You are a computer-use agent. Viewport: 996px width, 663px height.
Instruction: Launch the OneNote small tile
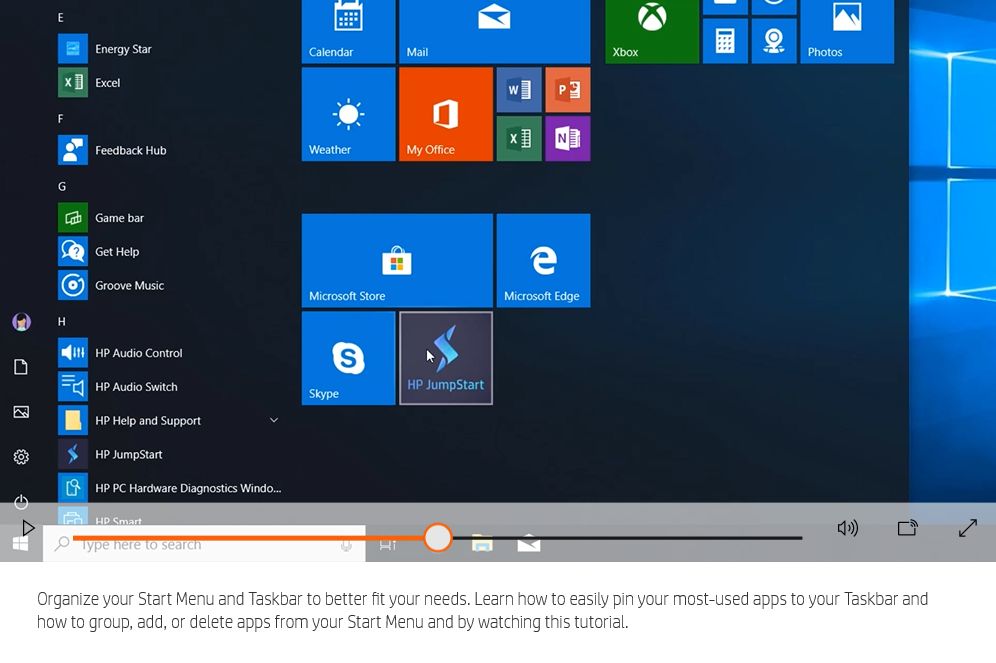coord(567,138)
